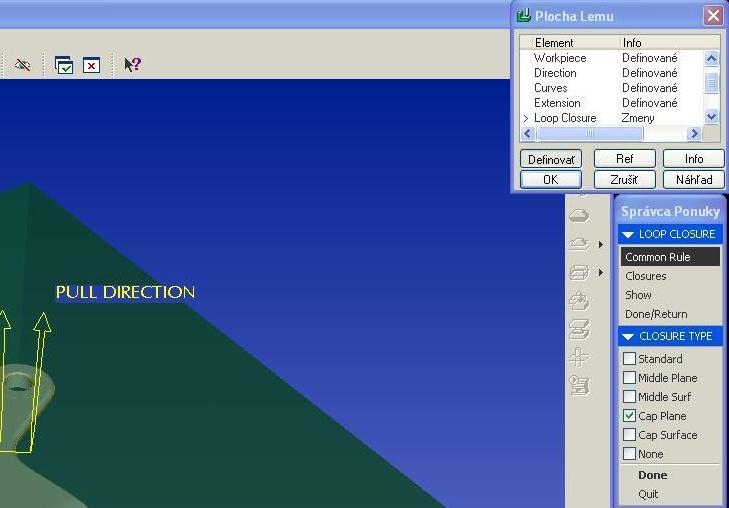Select the Curves element row
This screenshot has height=508, width=729.
[x=611, y=88]
